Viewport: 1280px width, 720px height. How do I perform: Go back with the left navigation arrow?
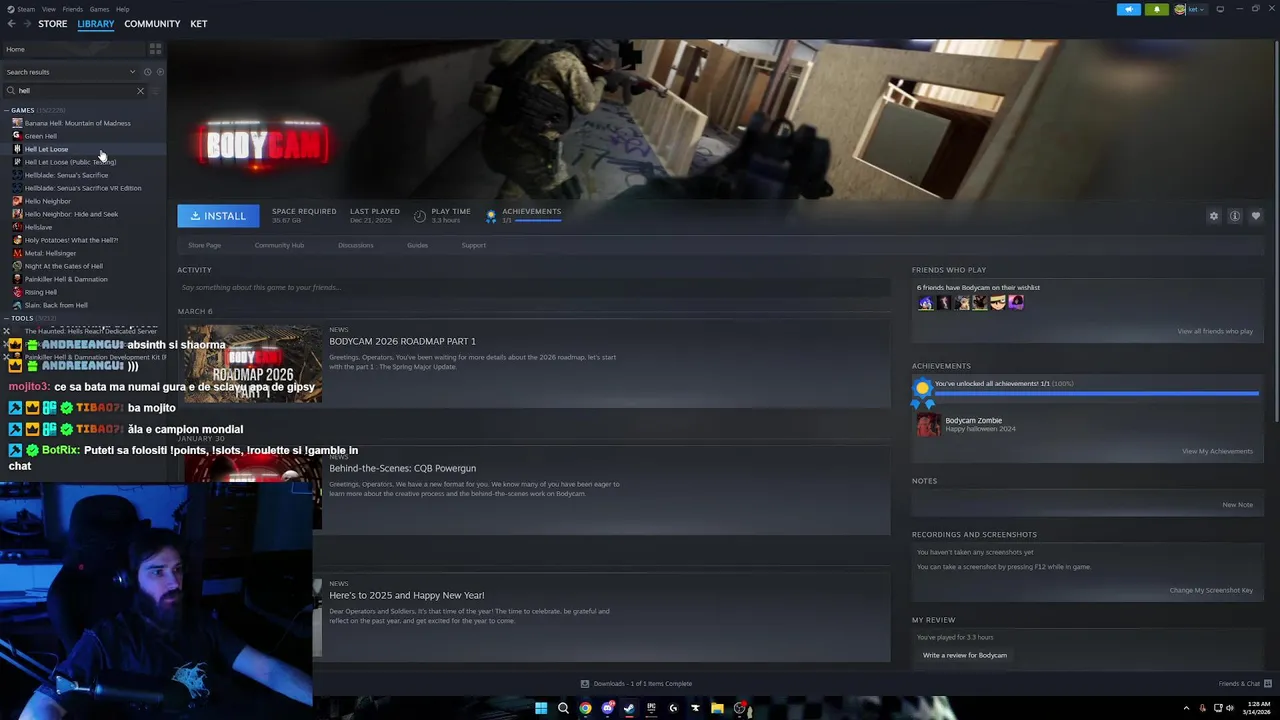(11, 24)
